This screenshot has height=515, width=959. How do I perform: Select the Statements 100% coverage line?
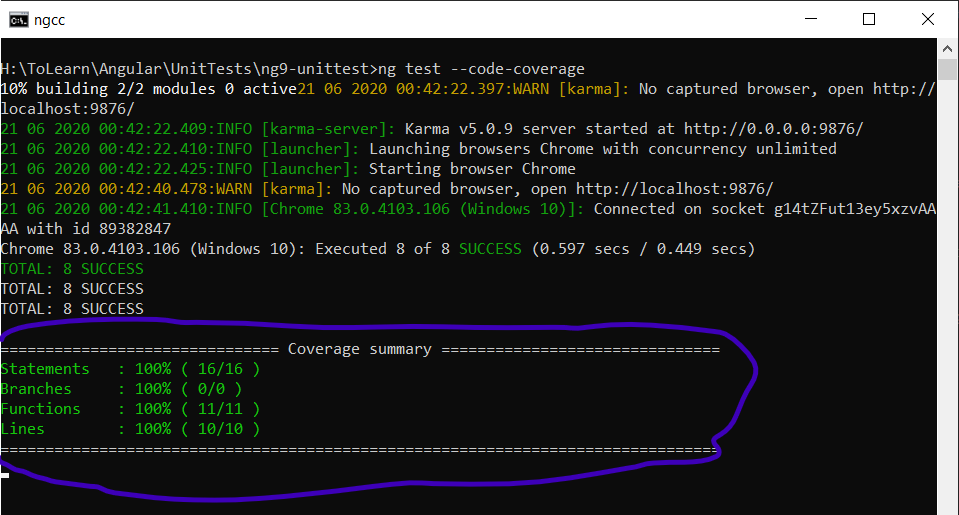130,369
